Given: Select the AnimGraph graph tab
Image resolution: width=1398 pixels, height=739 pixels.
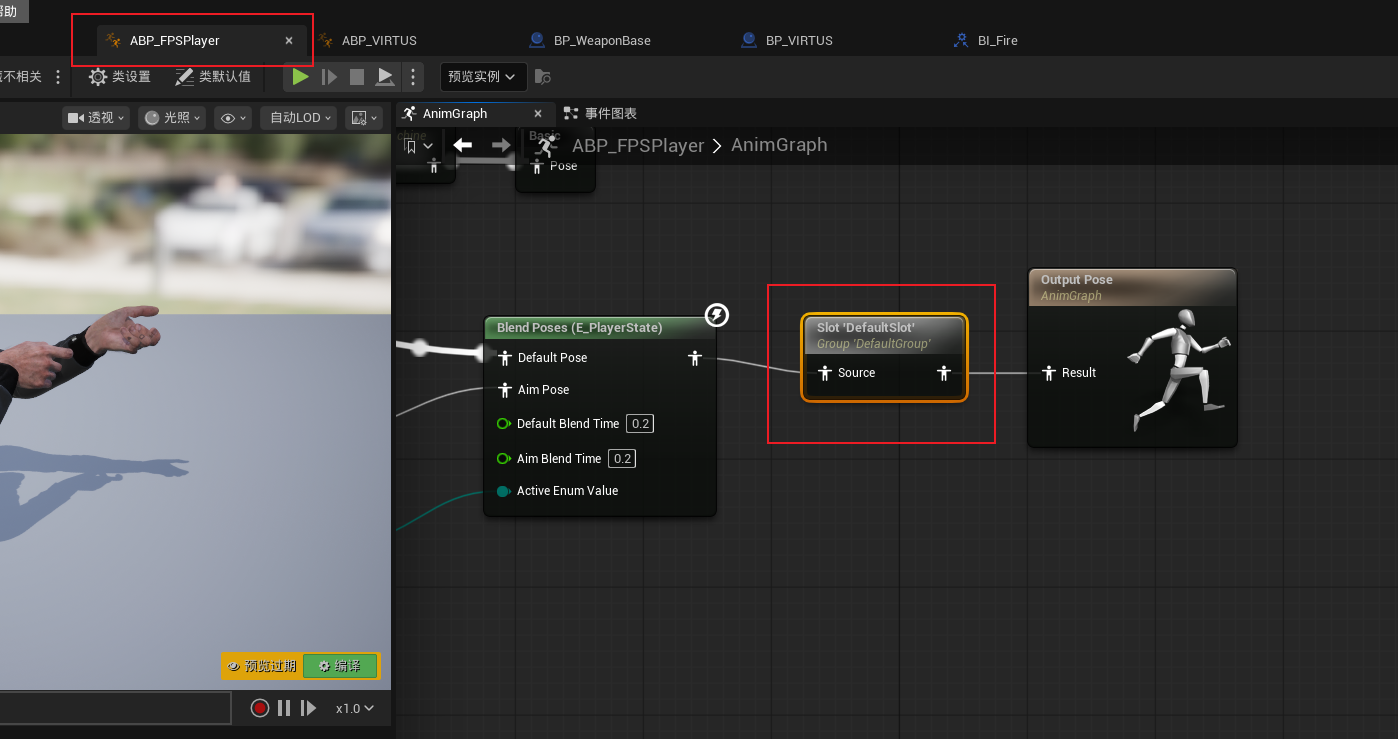Looking at the screenshot, I should 455,114.
